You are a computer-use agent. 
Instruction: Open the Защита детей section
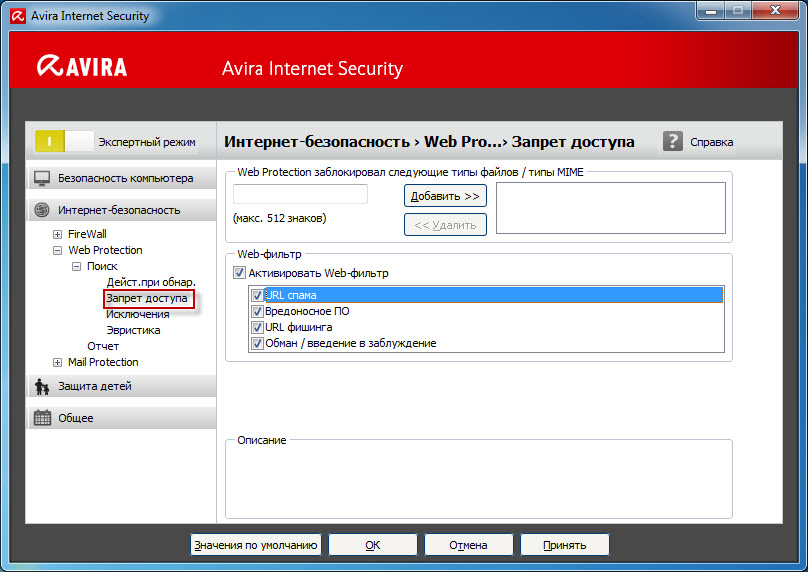click(122, 386)
